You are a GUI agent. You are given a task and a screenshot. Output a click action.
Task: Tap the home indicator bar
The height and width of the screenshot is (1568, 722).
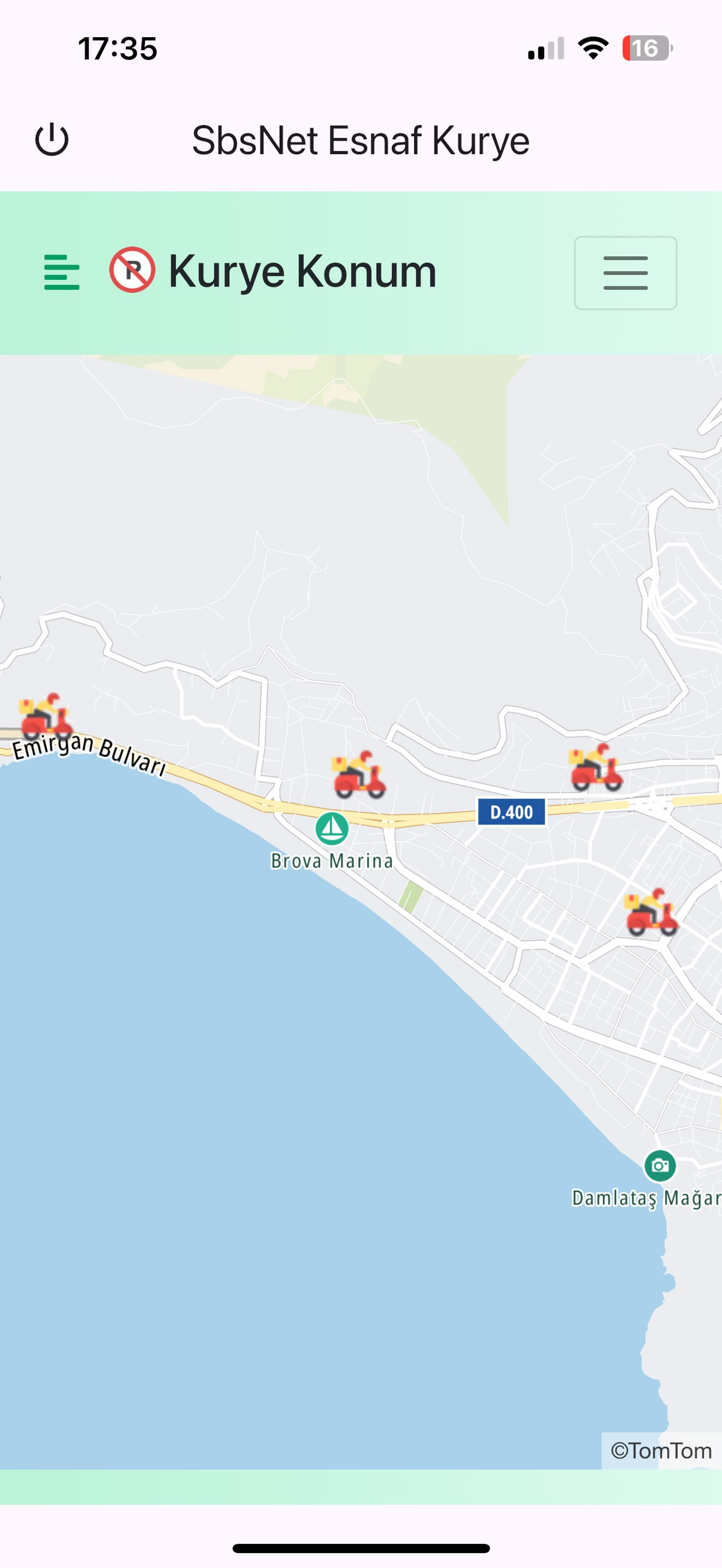coord(361,1548)
